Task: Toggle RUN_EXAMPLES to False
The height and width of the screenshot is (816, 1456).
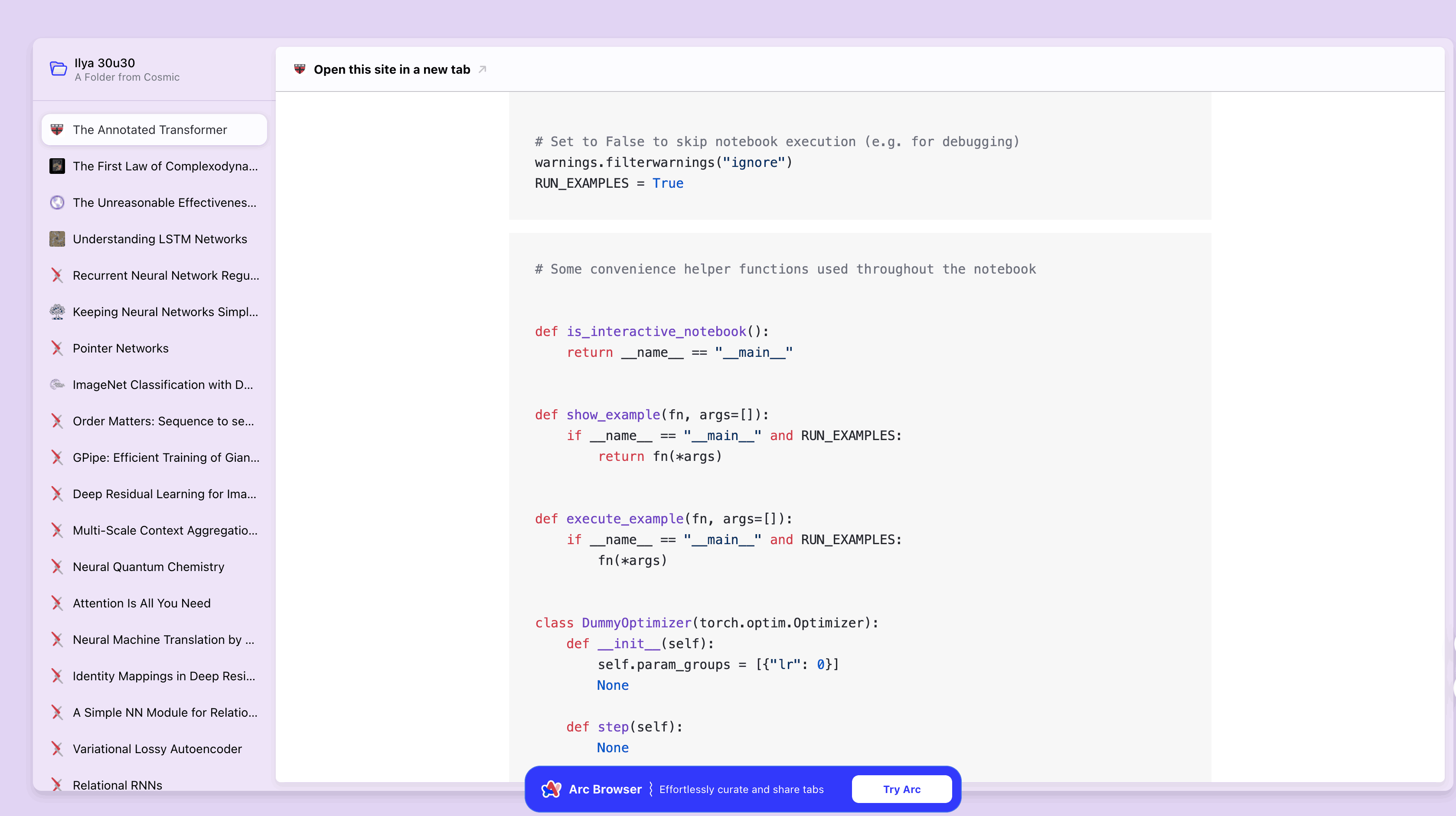Action: click(667, 183)
